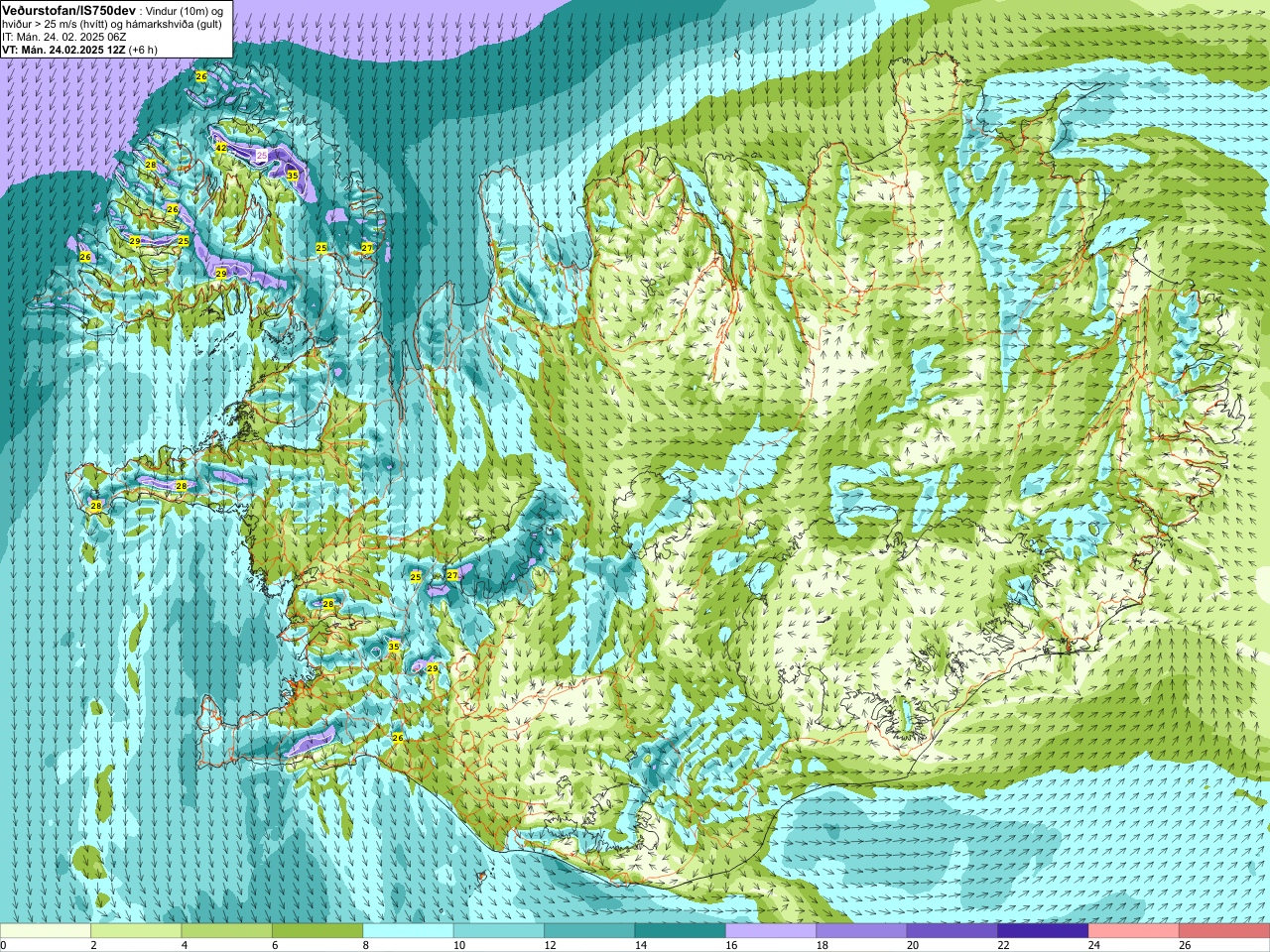
Task: Click the color scale tick label 10
Action: click(458, 946)
